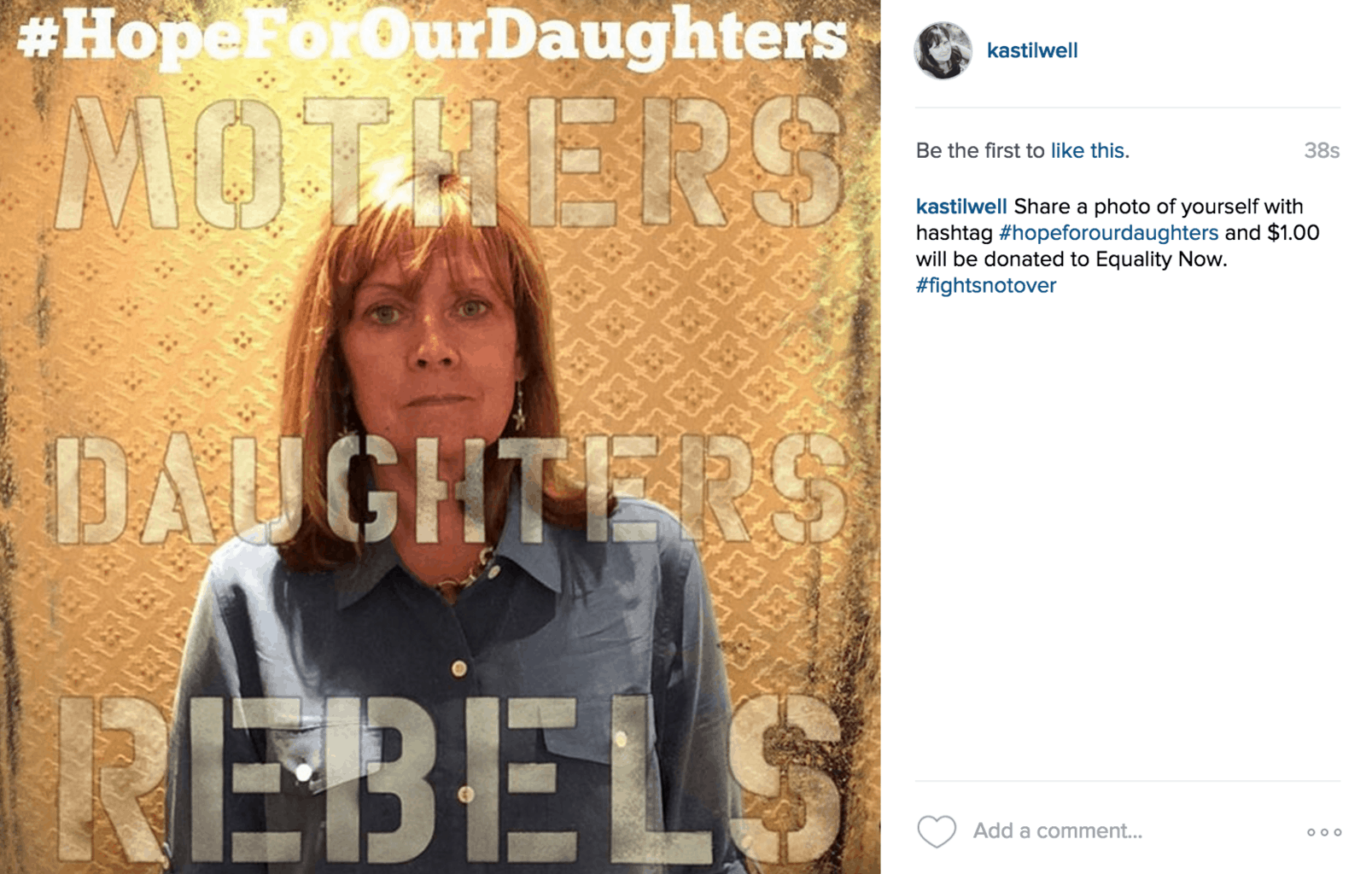
Task: Click the '$1.00' amount in the caption
Action: tap(1293, 233)
